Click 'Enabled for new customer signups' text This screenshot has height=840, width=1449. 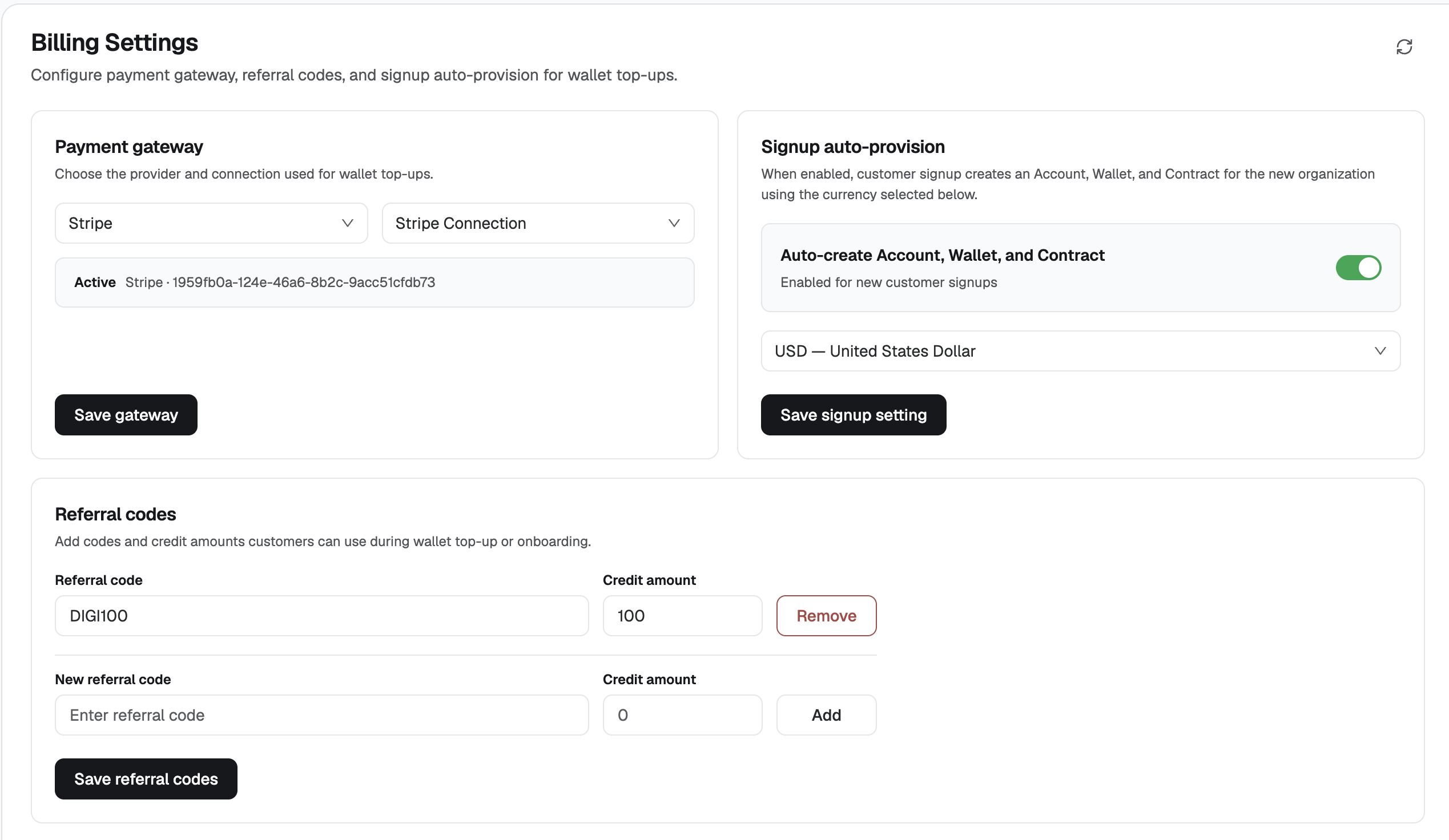888,282
